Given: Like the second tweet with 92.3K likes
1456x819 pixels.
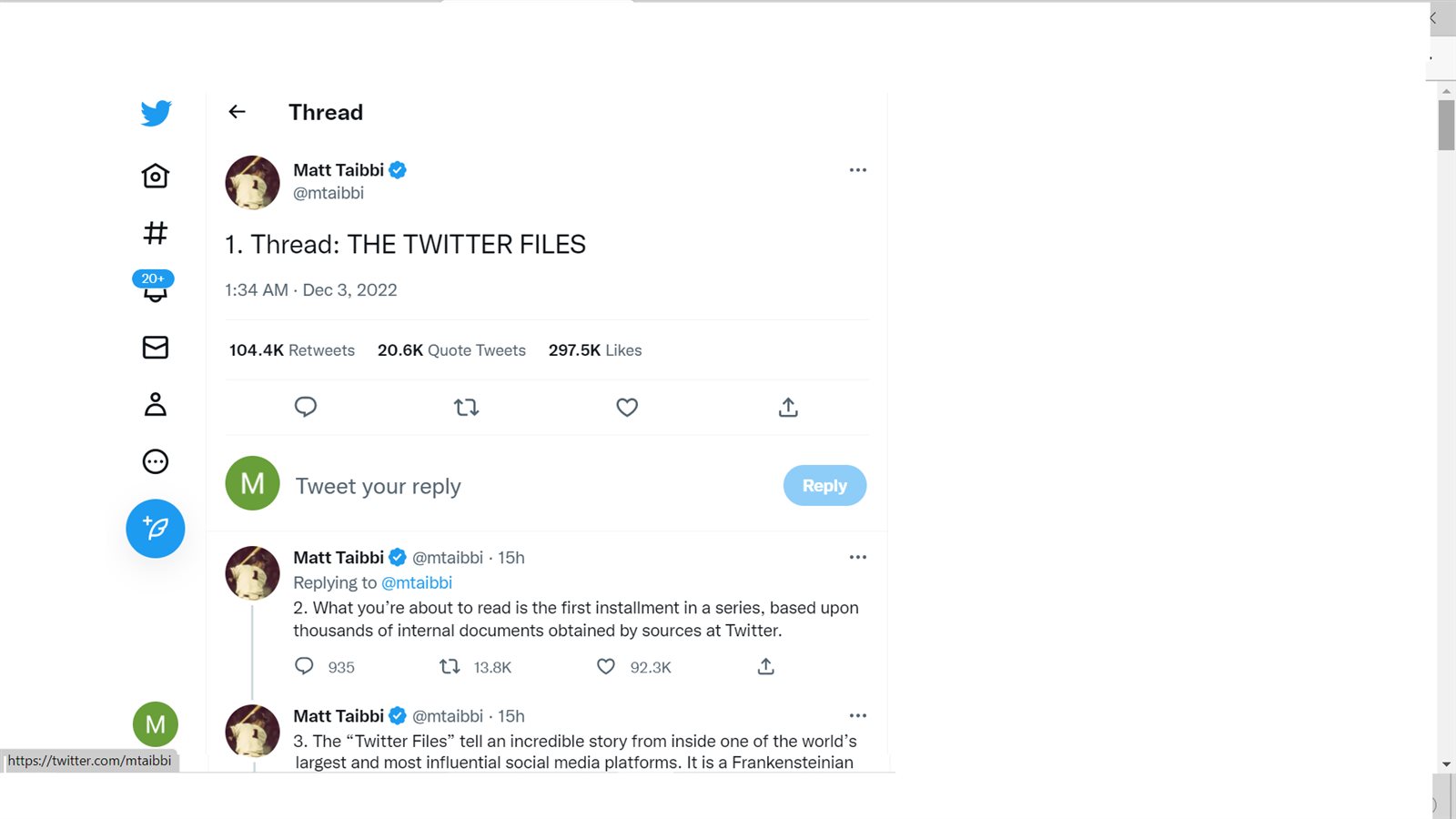Looking at the screenshot, I should [x=606, y=667].
